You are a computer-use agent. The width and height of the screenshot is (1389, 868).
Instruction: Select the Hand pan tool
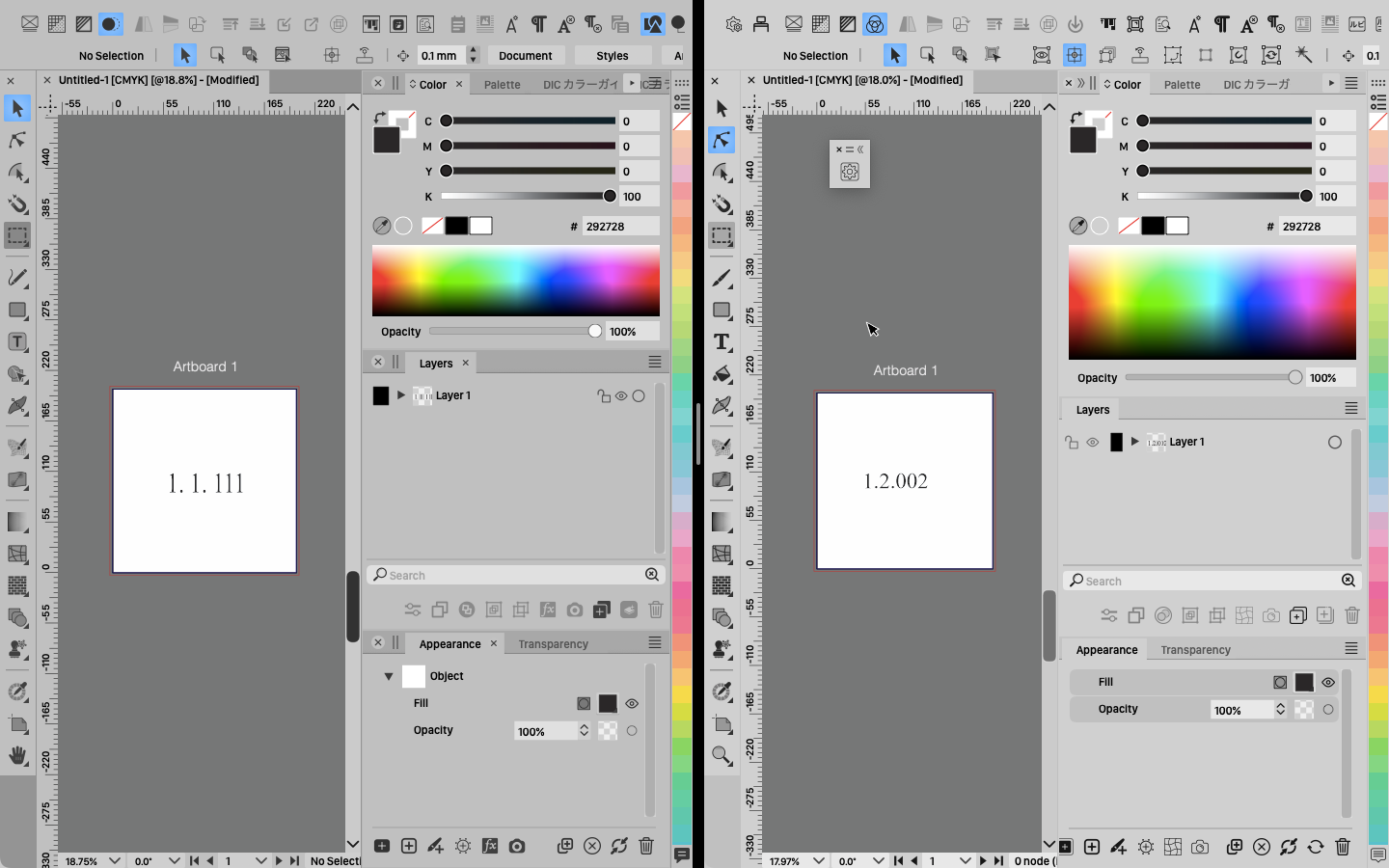click(x=17, y=755)
